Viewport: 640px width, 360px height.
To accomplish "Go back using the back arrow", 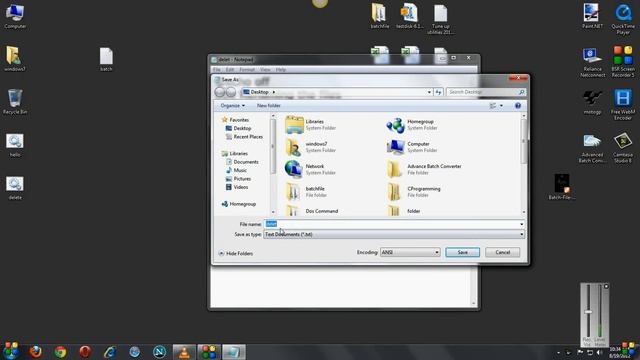I will click(220, 92).
